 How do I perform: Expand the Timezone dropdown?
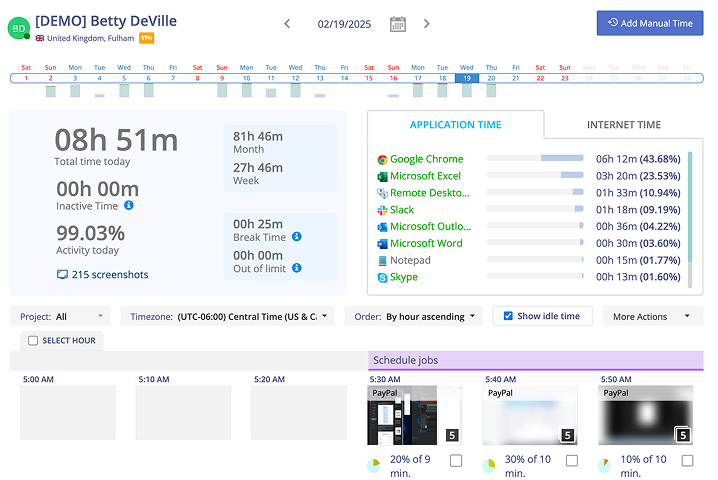[226, 316]
